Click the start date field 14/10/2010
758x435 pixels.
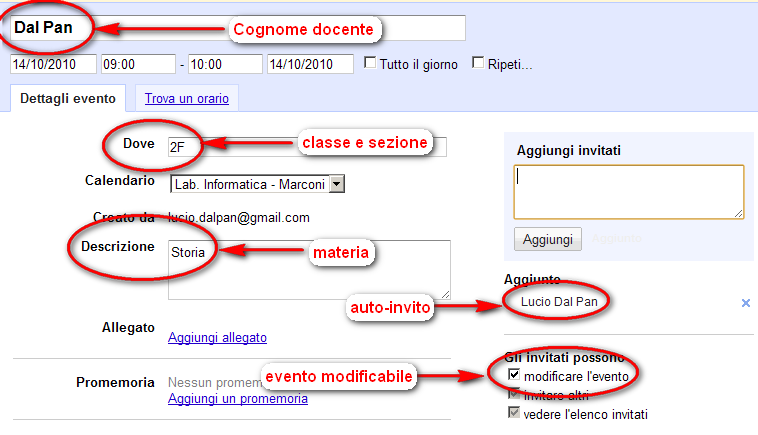[53, 64]
